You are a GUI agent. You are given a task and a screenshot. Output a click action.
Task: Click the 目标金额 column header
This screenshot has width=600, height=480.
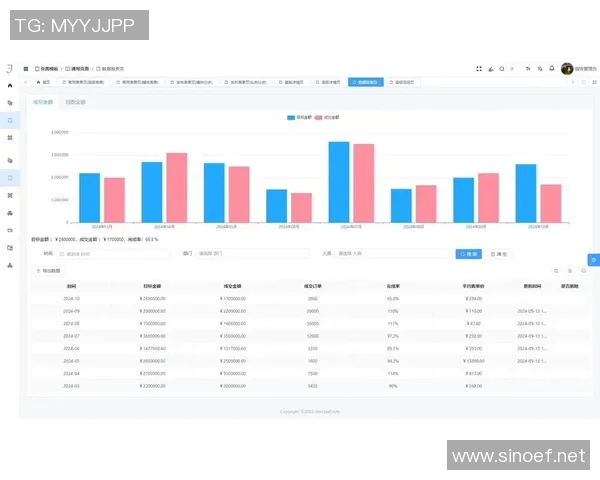coord(152,286)
